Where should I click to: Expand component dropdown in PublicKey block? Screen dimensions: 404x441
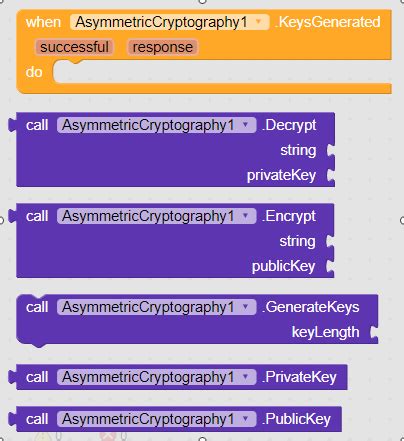point(156,419)
